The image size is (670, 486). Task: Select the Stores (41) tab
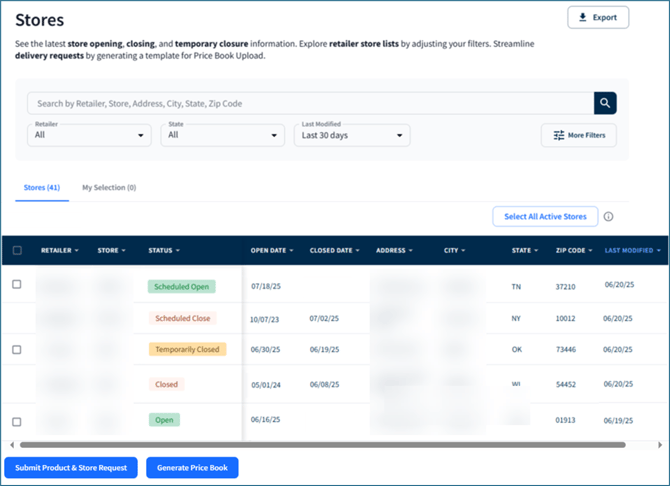[42, 187]
